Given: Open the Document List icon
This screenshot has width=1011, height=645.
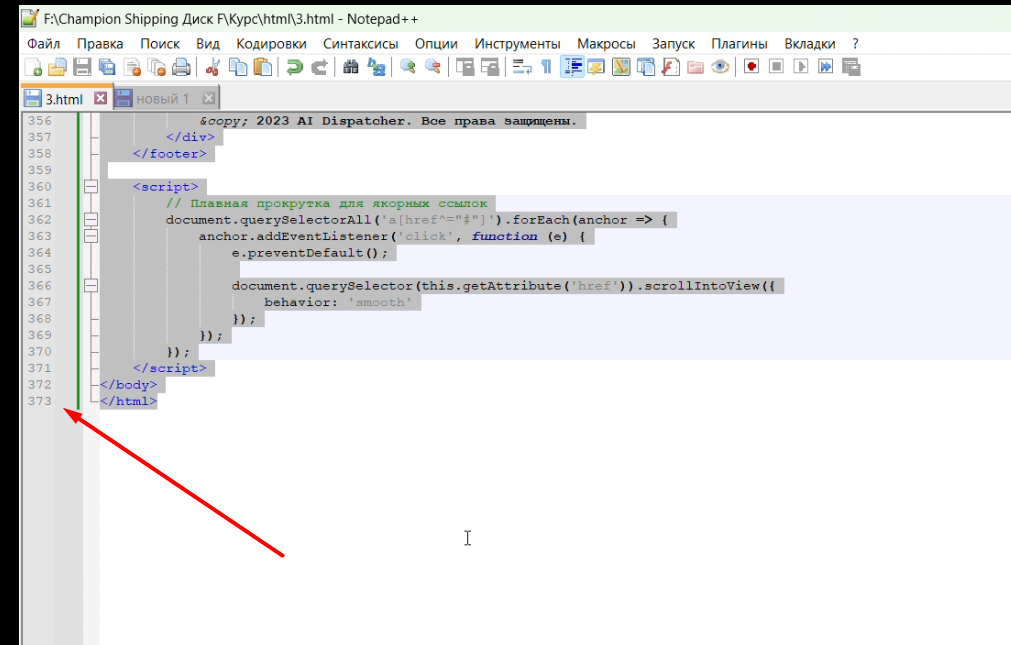Looking at the screenshot, I should pyautogui.click(x=645, y=67).
